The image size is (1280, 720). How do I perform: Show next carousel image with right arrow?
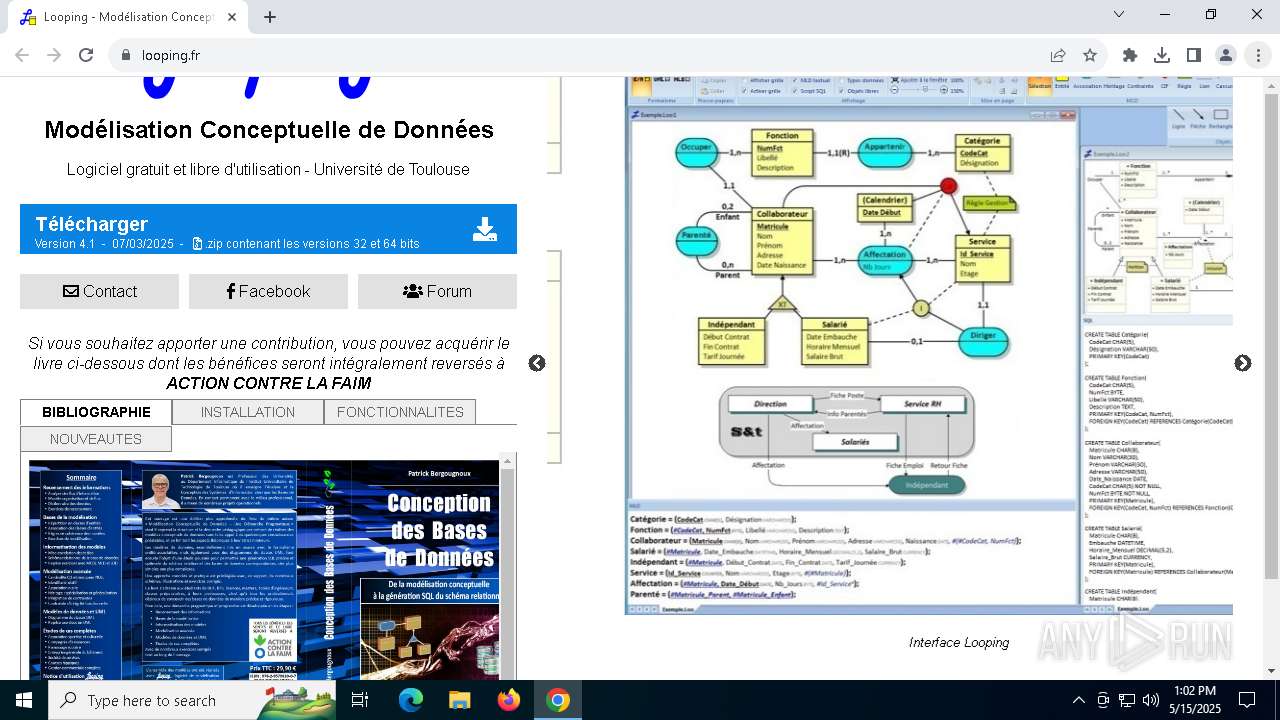1242,363
